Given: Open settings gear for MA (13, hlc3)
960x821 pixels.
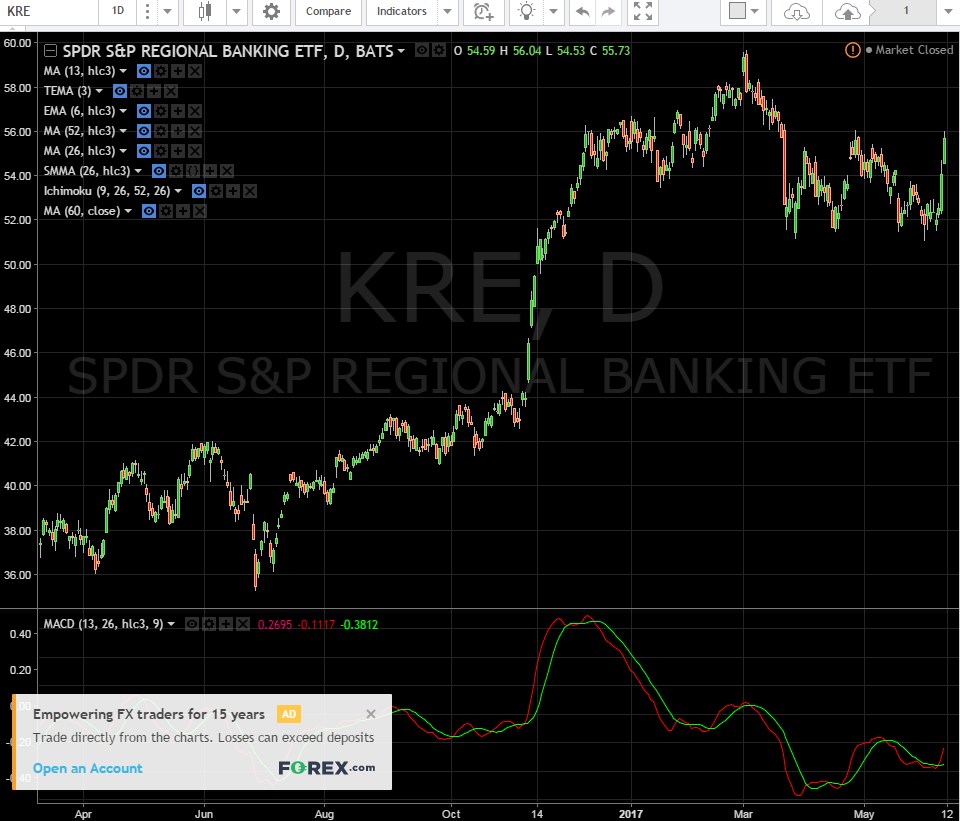Looking at the screenshot, I should click(x=161, y=71).
